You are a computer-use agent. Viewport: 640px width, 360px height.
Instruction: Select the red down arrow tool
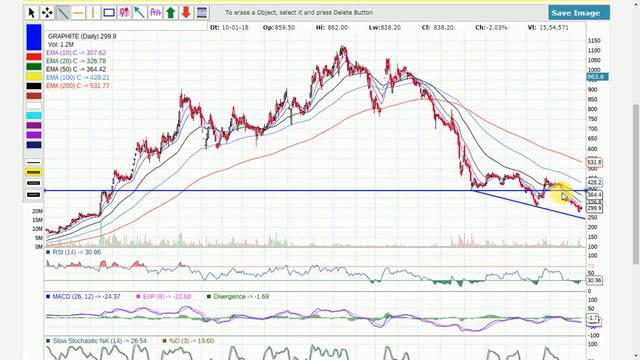[187, 13]
